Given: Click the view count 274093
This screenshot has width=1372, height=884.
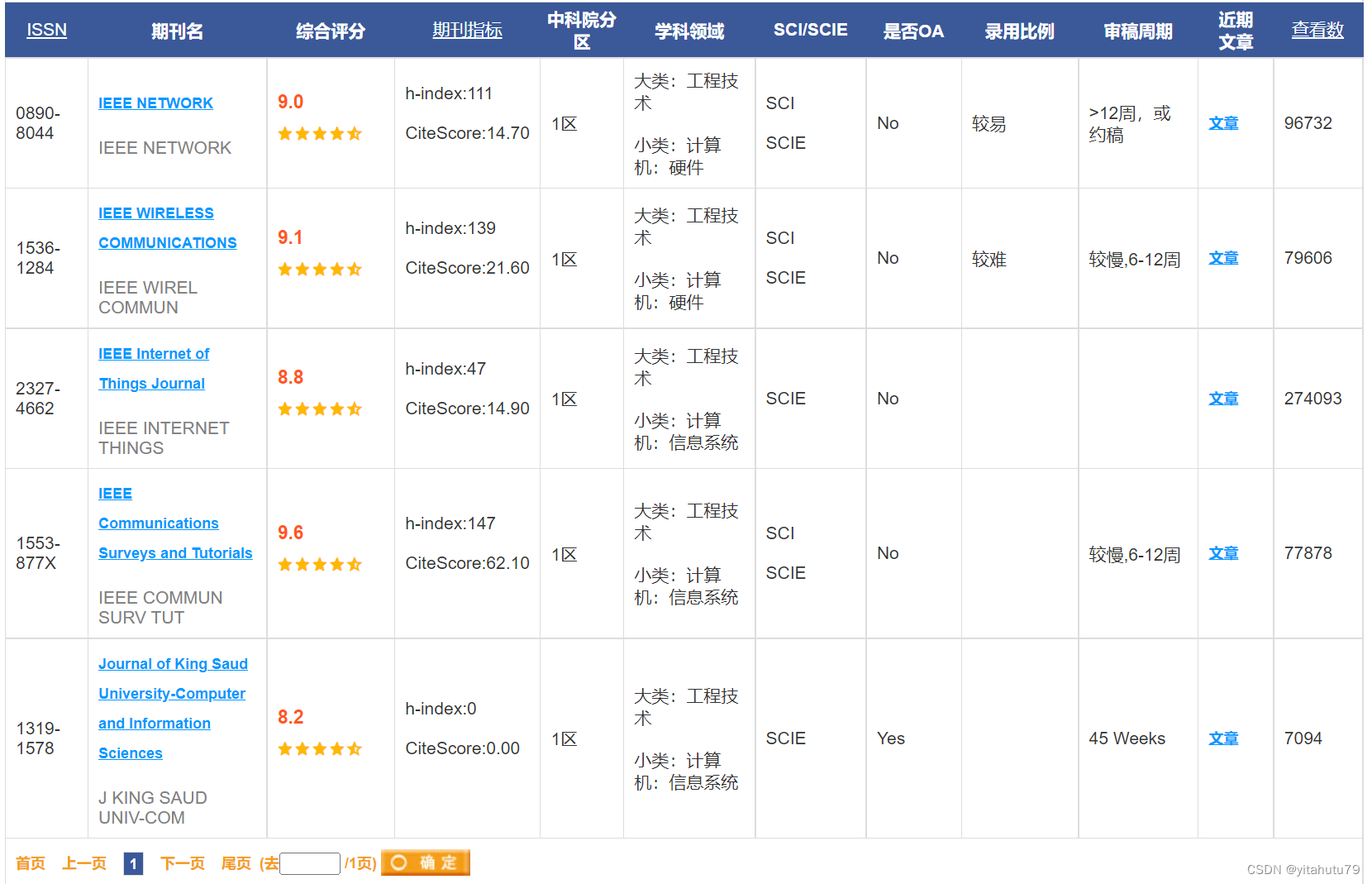Looking at the screenshot, I should [1312, 399].
